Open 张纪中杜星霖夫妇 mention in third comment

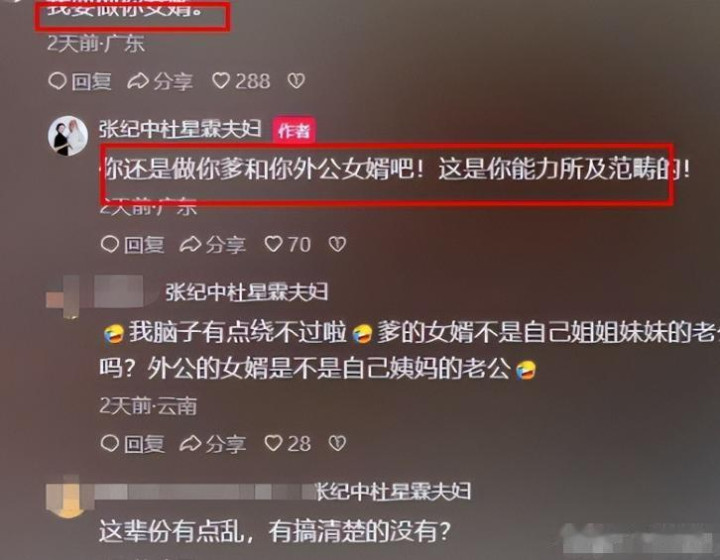[247, 292]
